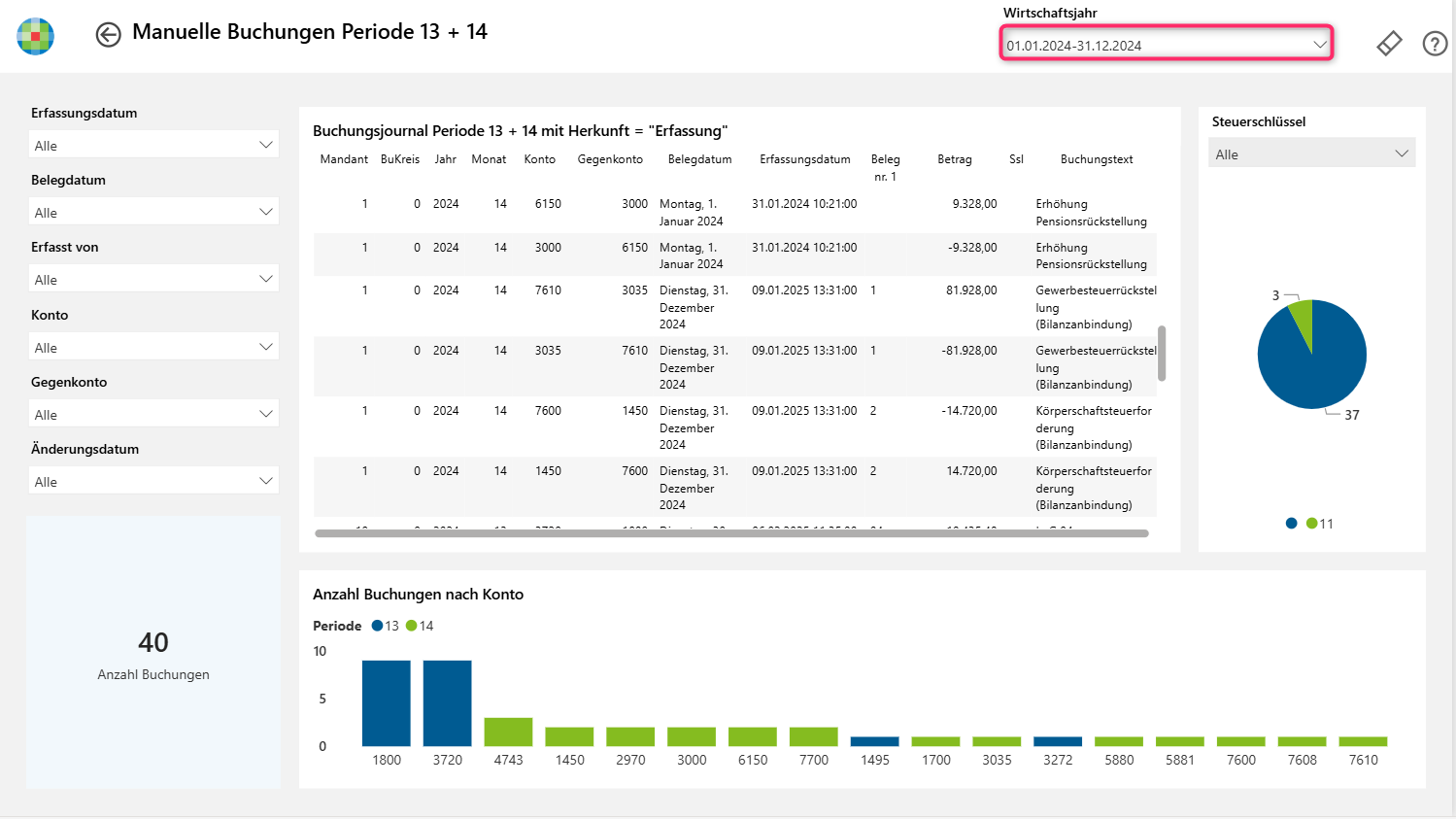Screen dimensions: 1456x819
Task: Open the Konto filter dropdown in sidebar
Action: pyautogui.click(x=154, y=347)
